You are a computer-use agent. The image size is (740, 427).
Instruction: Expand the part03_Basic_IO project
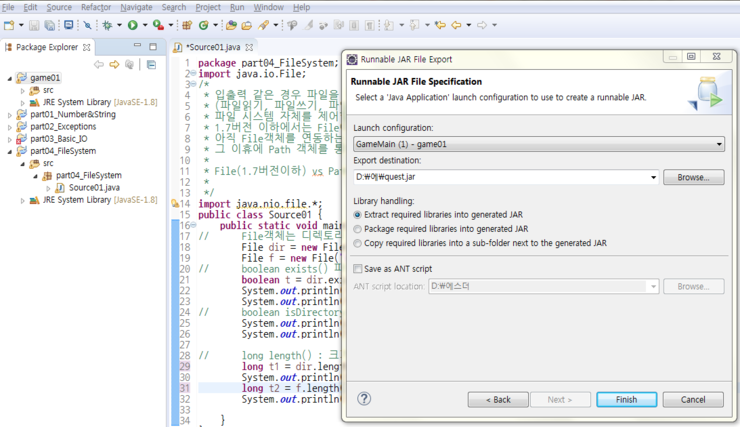pyautogui.click(x=9, y=139)
